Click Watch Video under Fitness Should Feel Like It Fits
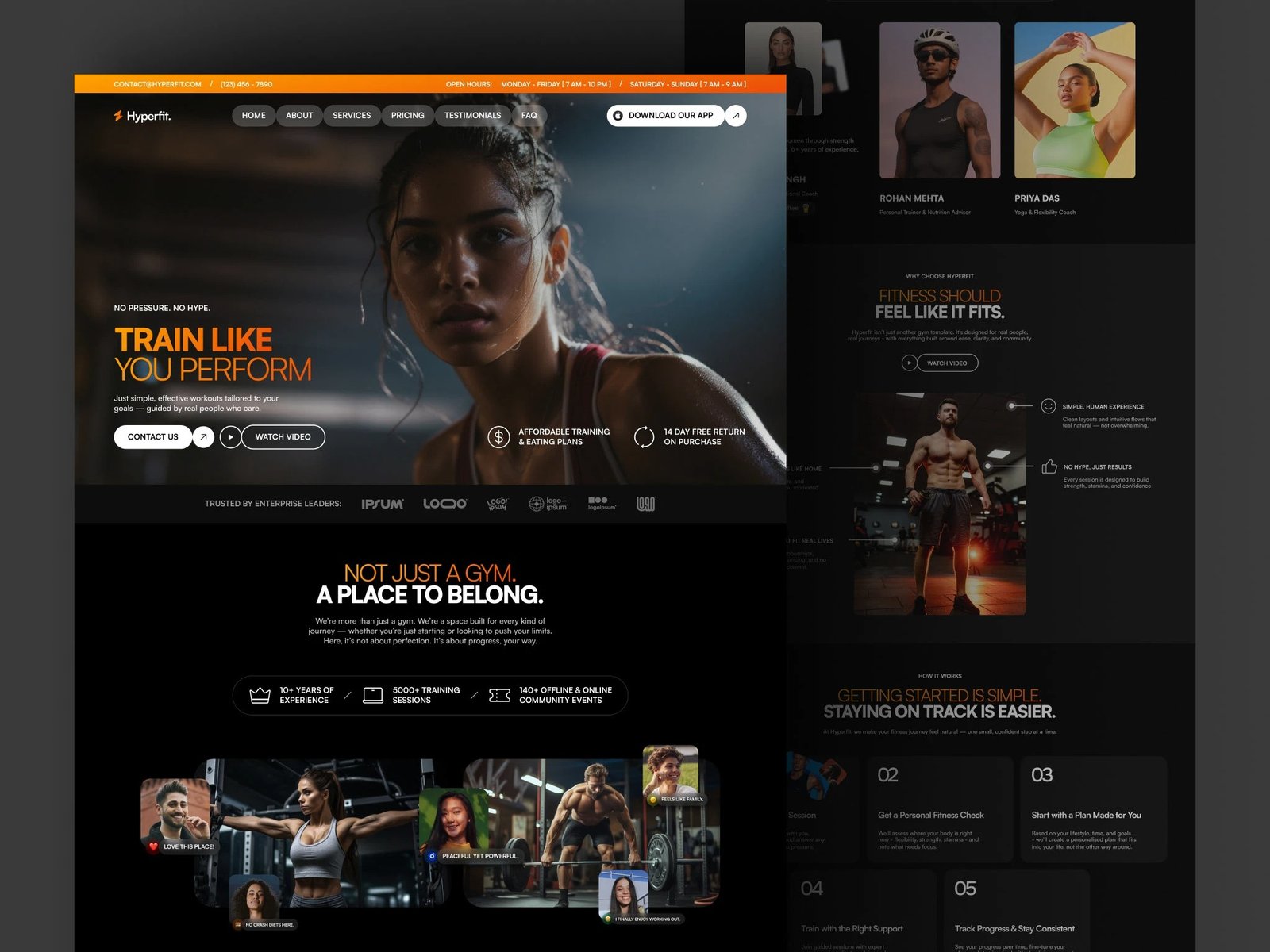This screenshot has width=1270, height=952. pyautogui.click(x=948, y=363)
